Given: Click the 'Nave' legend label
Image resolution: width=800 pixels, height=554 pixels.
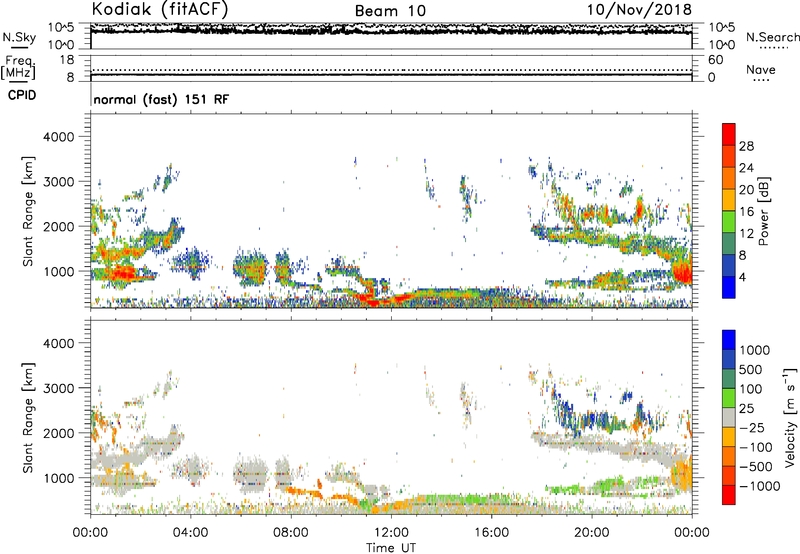Looking at the screenshot, I should click(761, 69).
